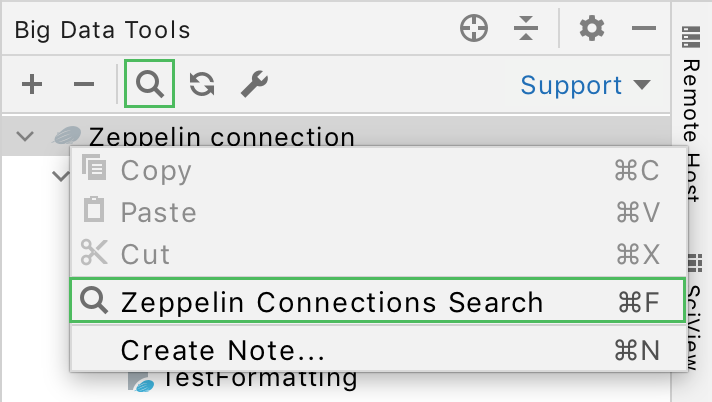712x402 pixels.
Task: Hide the Big Data Tools panel
Action: click(x=643, y=29)
